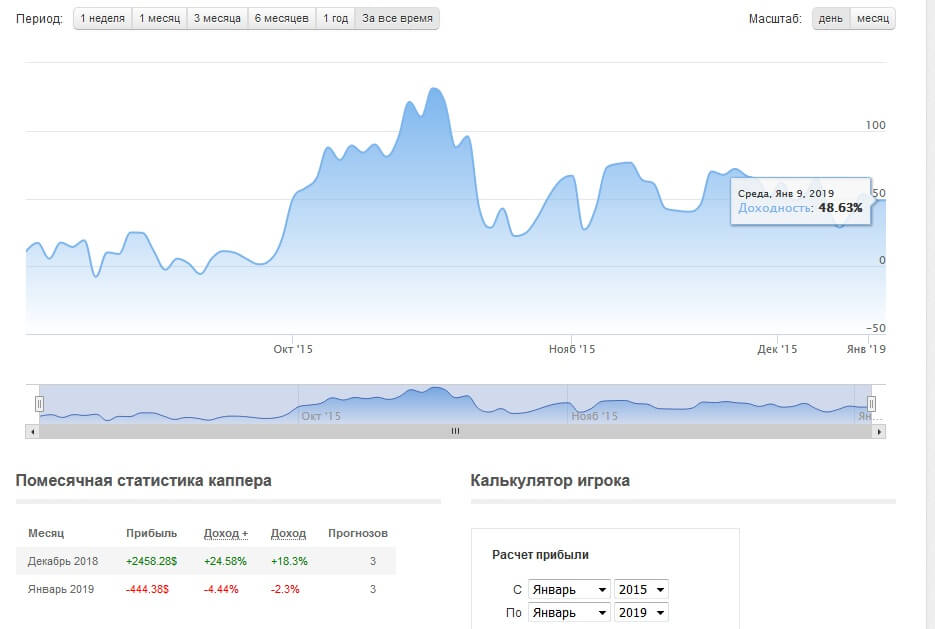Click the Прогнозов column header
Image resolution: width=935 pixels, height=629 pixels.
358,534
